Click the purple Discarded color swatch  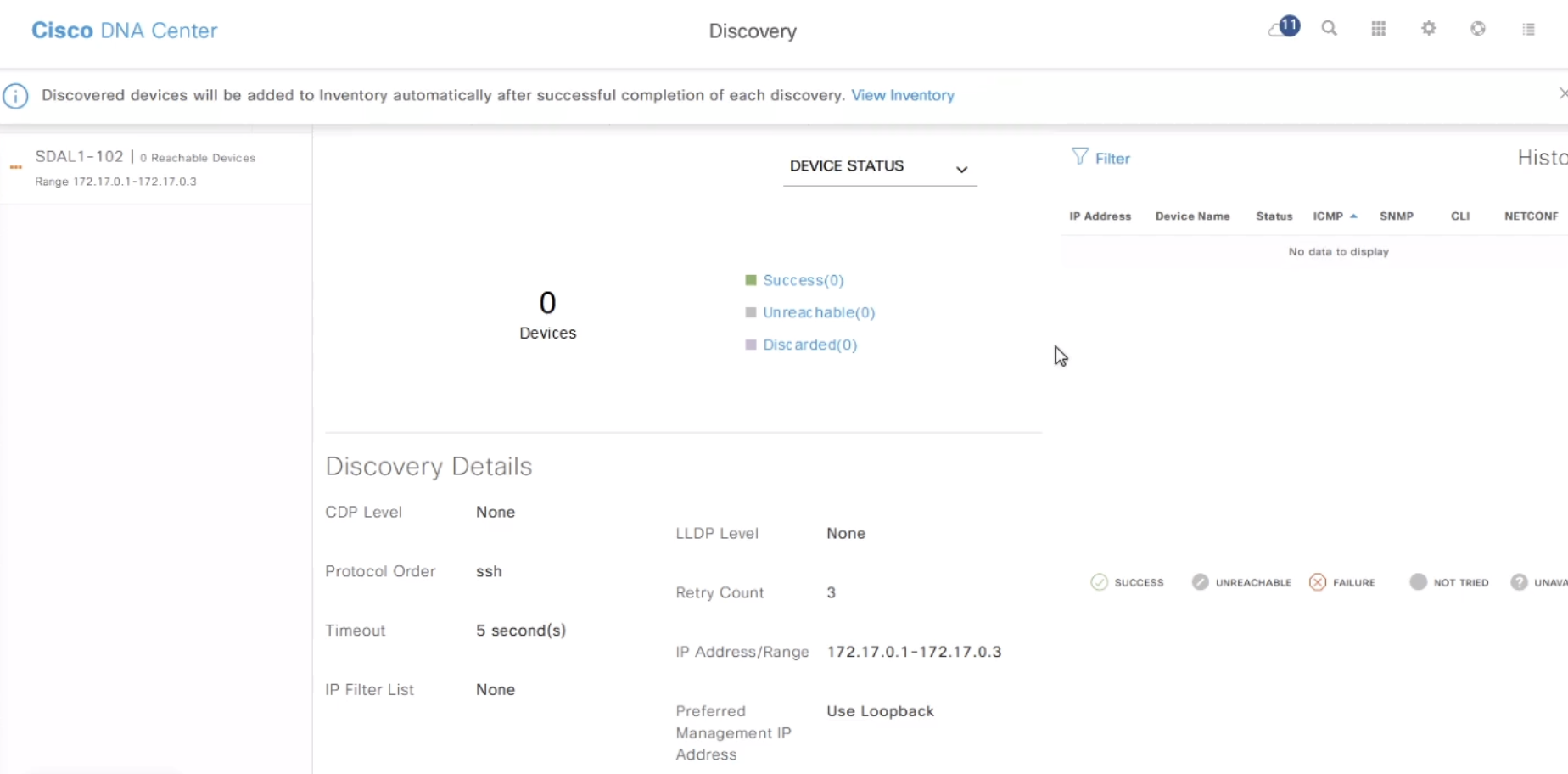[751, 345]
